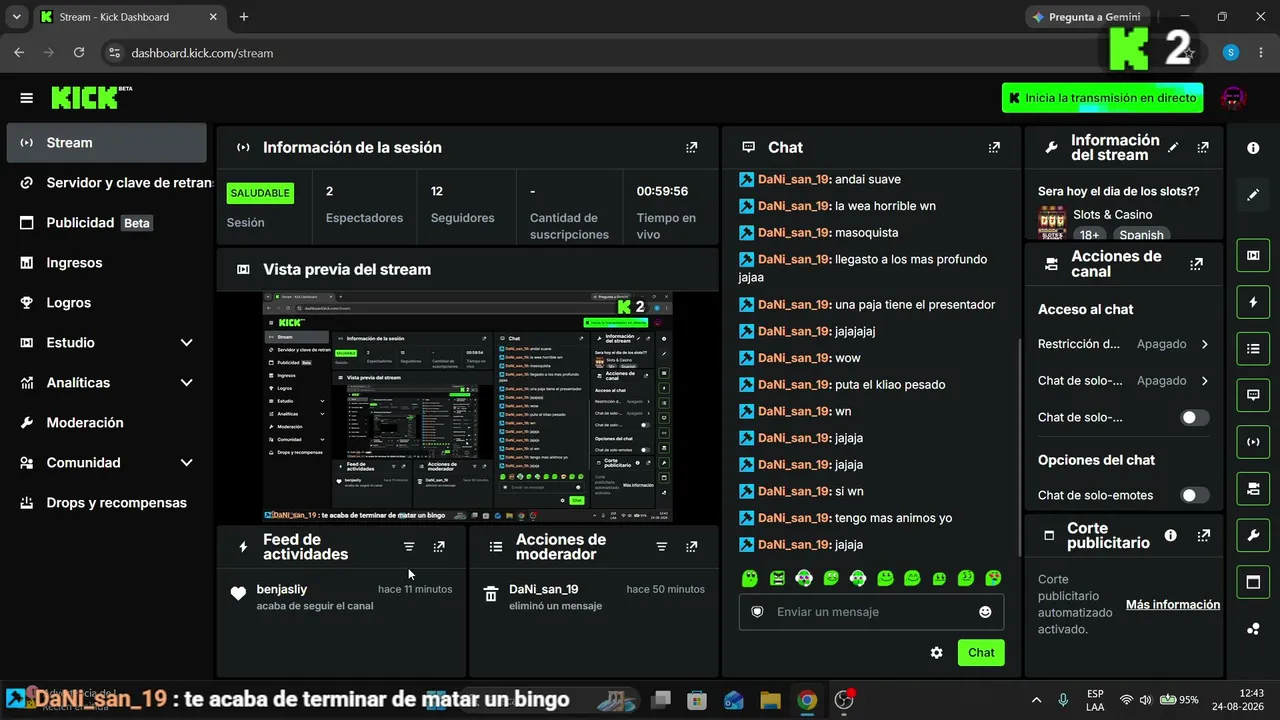Select Stream in the sidebar

click(107, 143)
